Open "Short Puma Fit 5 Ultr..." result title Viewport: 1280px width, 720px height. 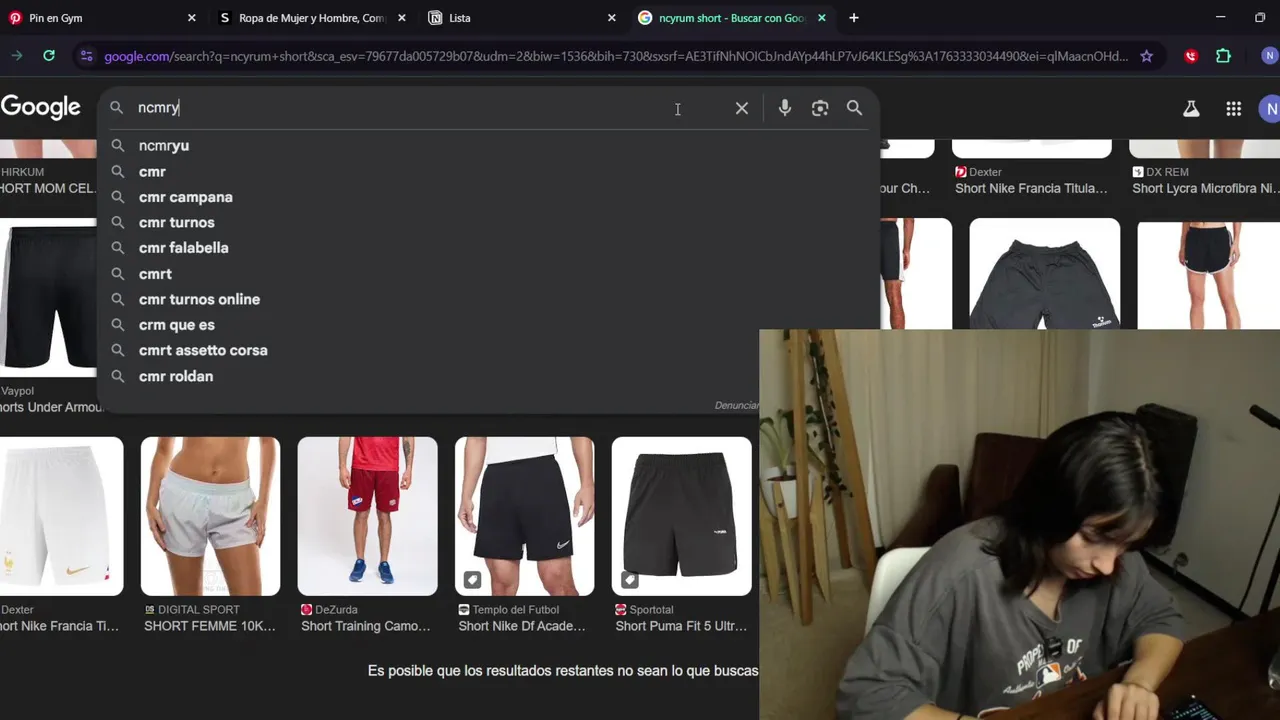[x=681, y=627]
